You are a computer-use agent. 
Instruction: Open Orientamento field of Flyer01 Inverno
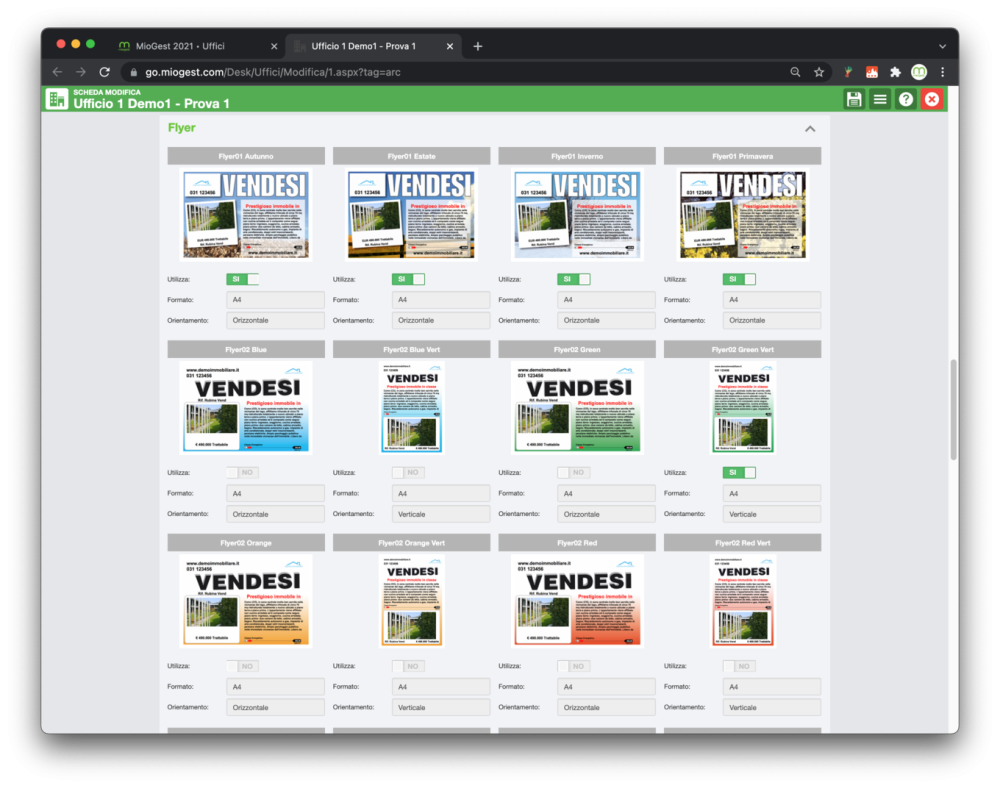[x=607, y=321]
